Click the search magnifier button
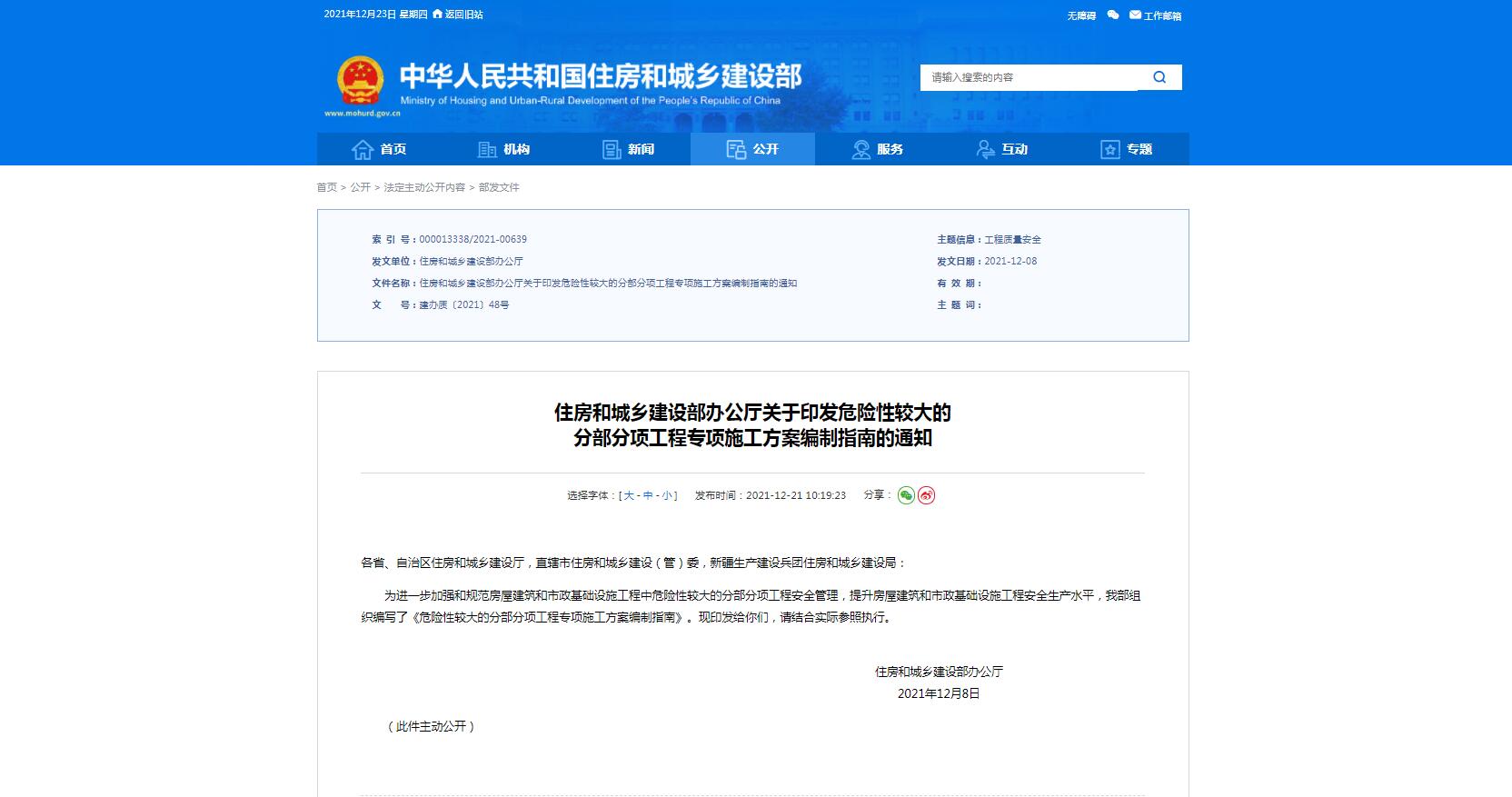 click(x=1159, y=77)
